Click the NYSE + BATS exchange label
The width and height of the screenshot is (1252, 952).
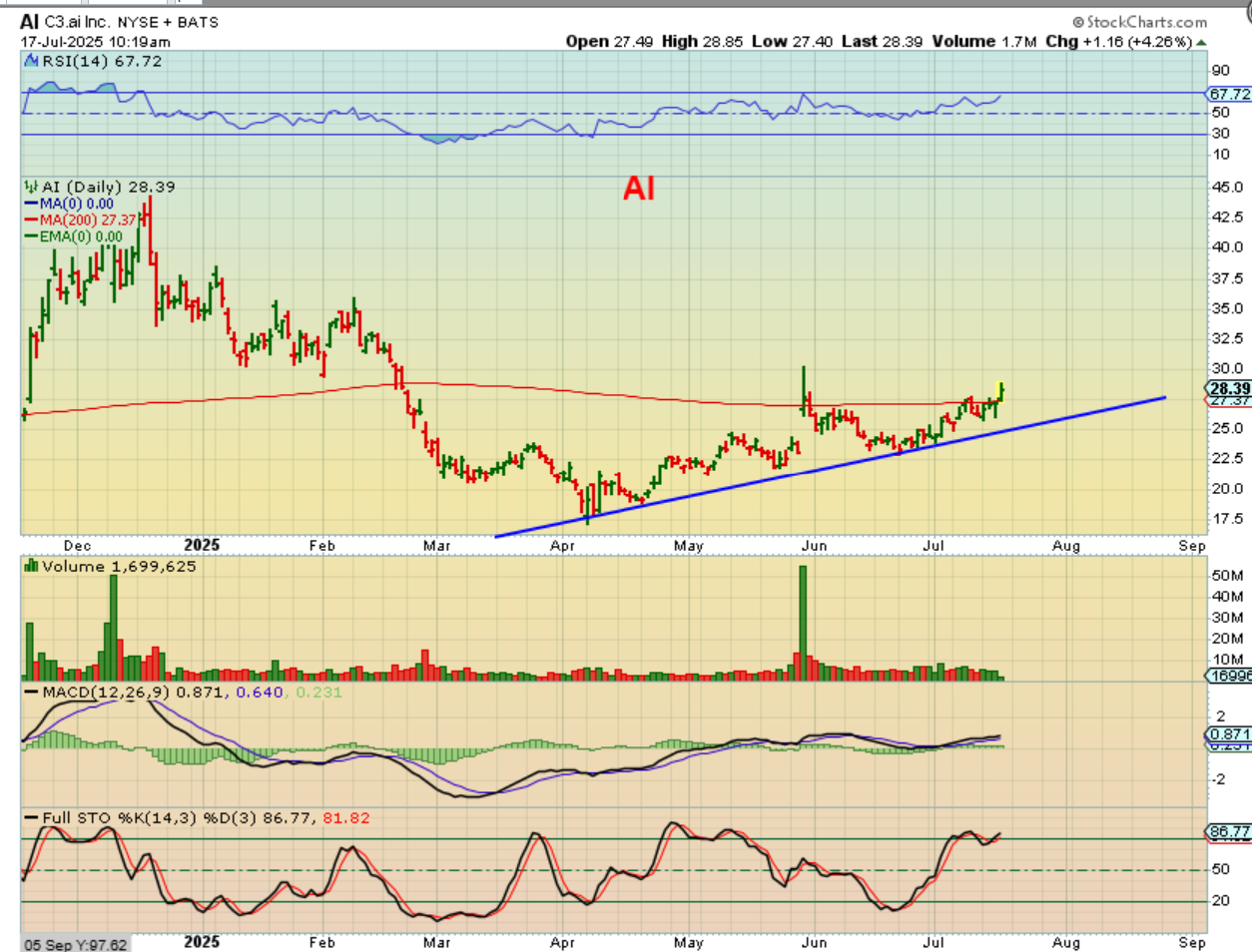click(x=168, y=22)
